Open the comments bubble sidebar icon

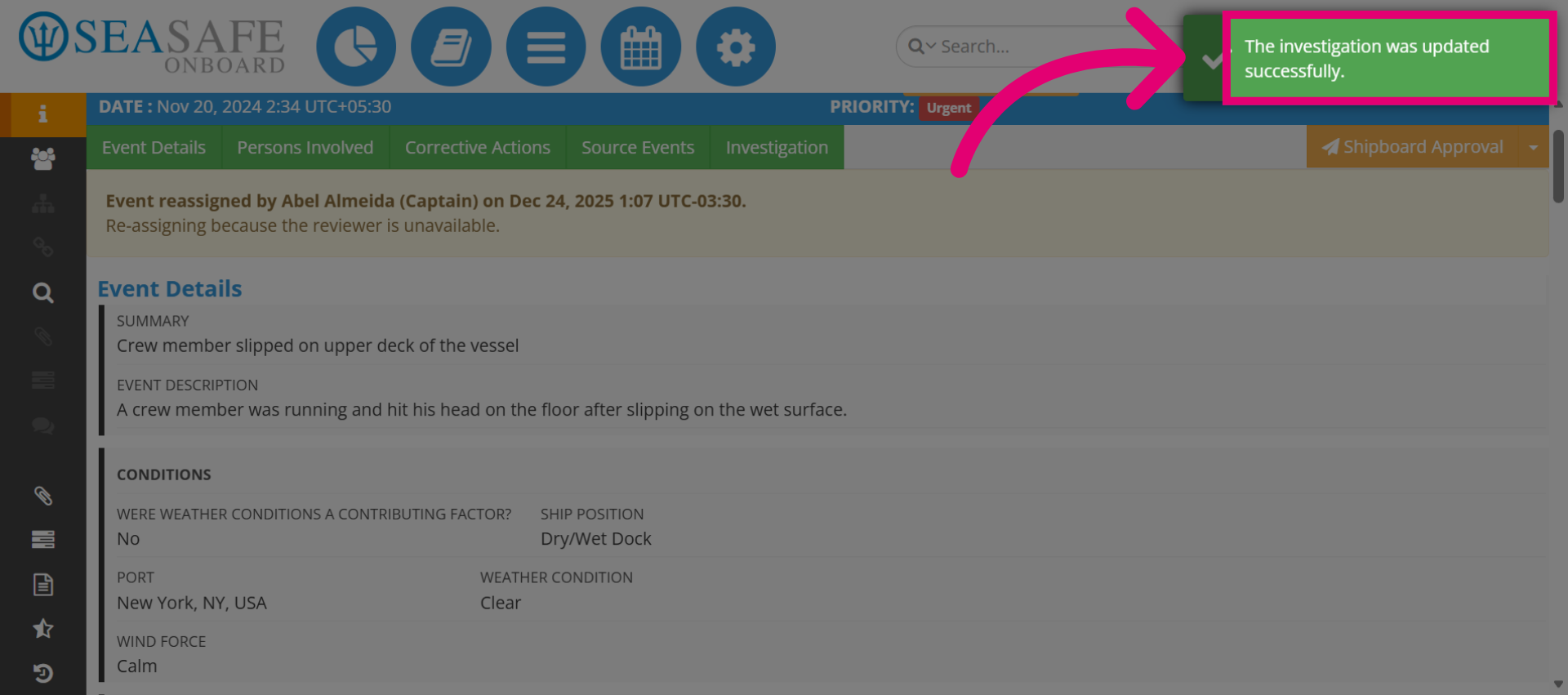(42, 425)
